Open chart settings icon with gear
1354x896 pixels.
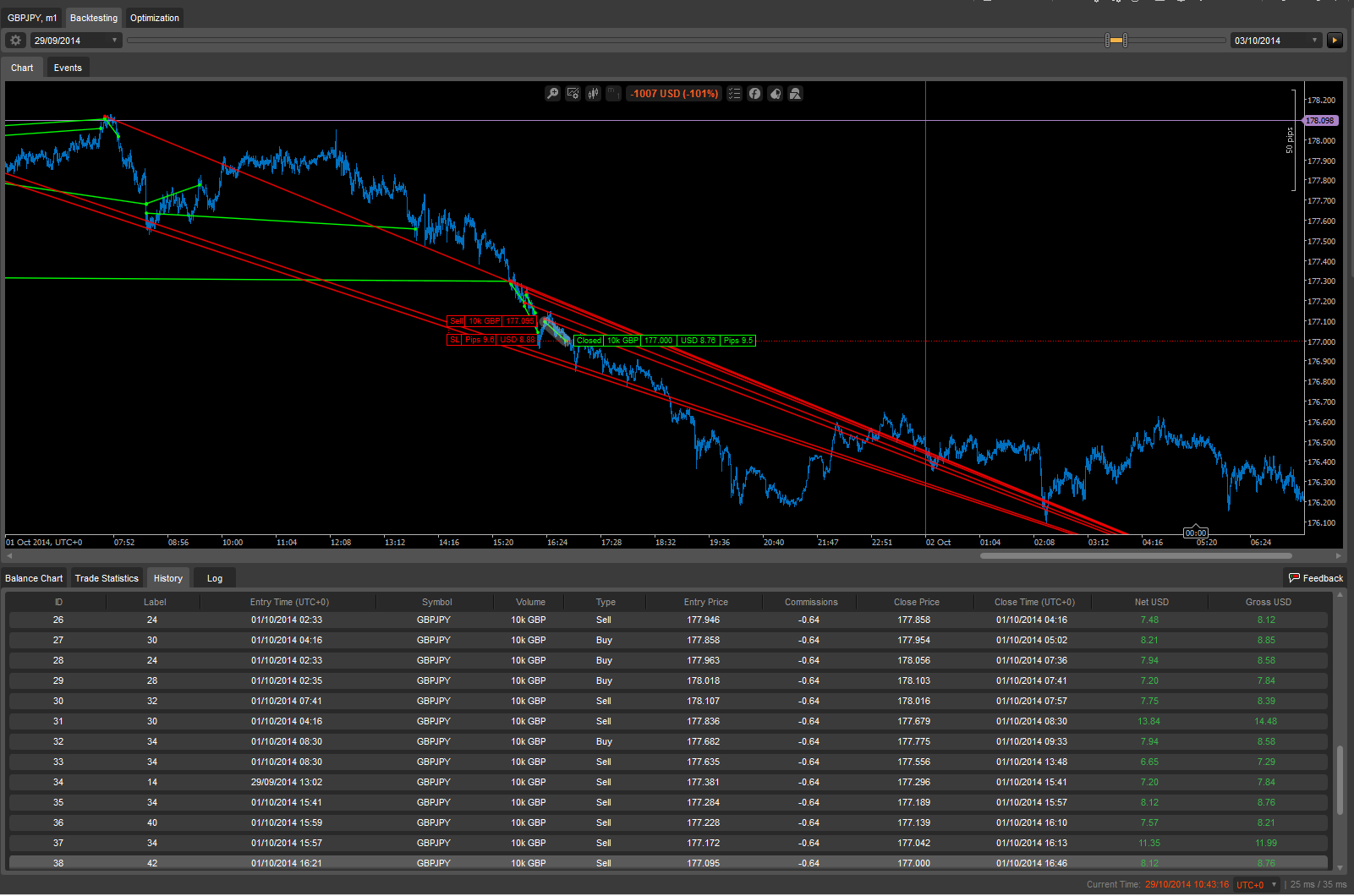[x=573, y=94]
